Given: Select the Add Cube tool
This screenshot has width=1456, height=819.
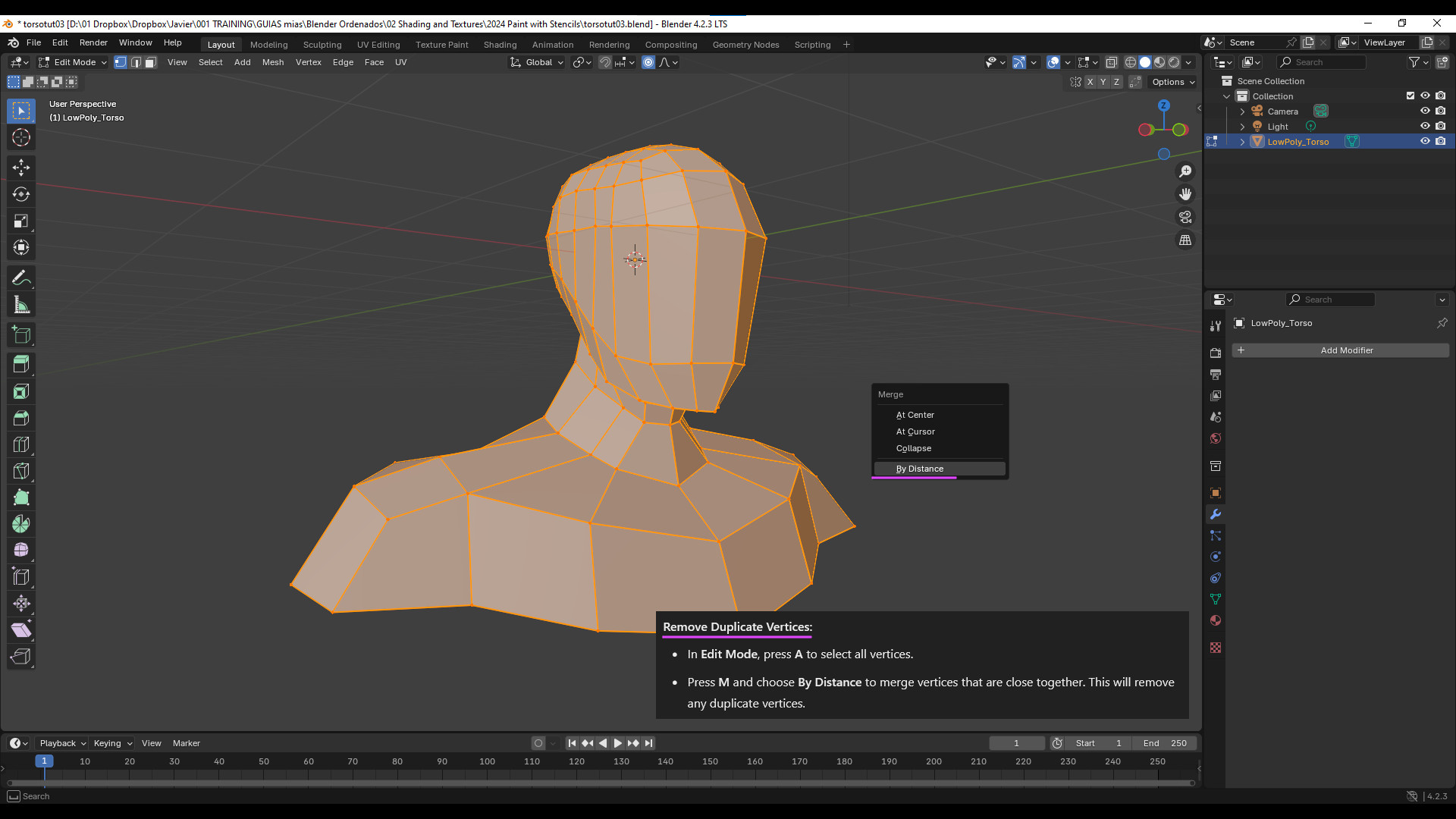Looking at the screenshot, I should pos(21,334).
